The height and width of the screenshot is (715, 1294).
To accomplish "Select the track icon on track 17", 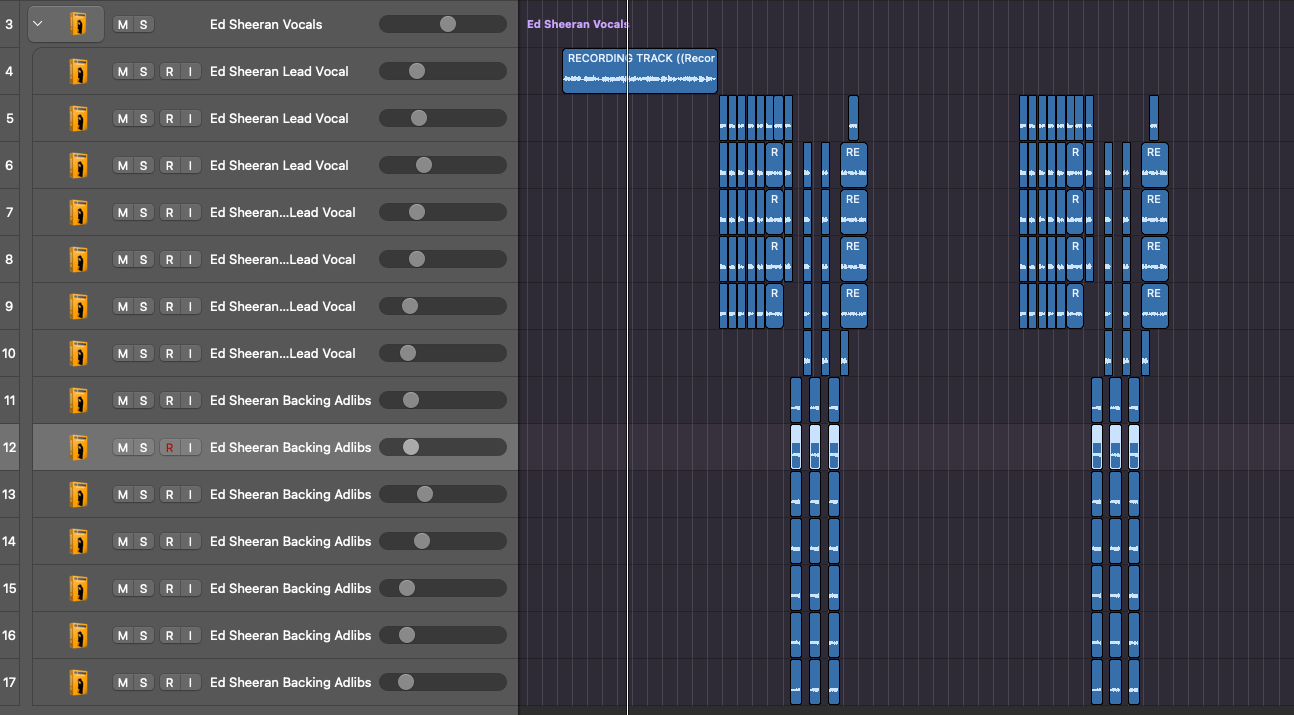I will click(x=78, y=682).
